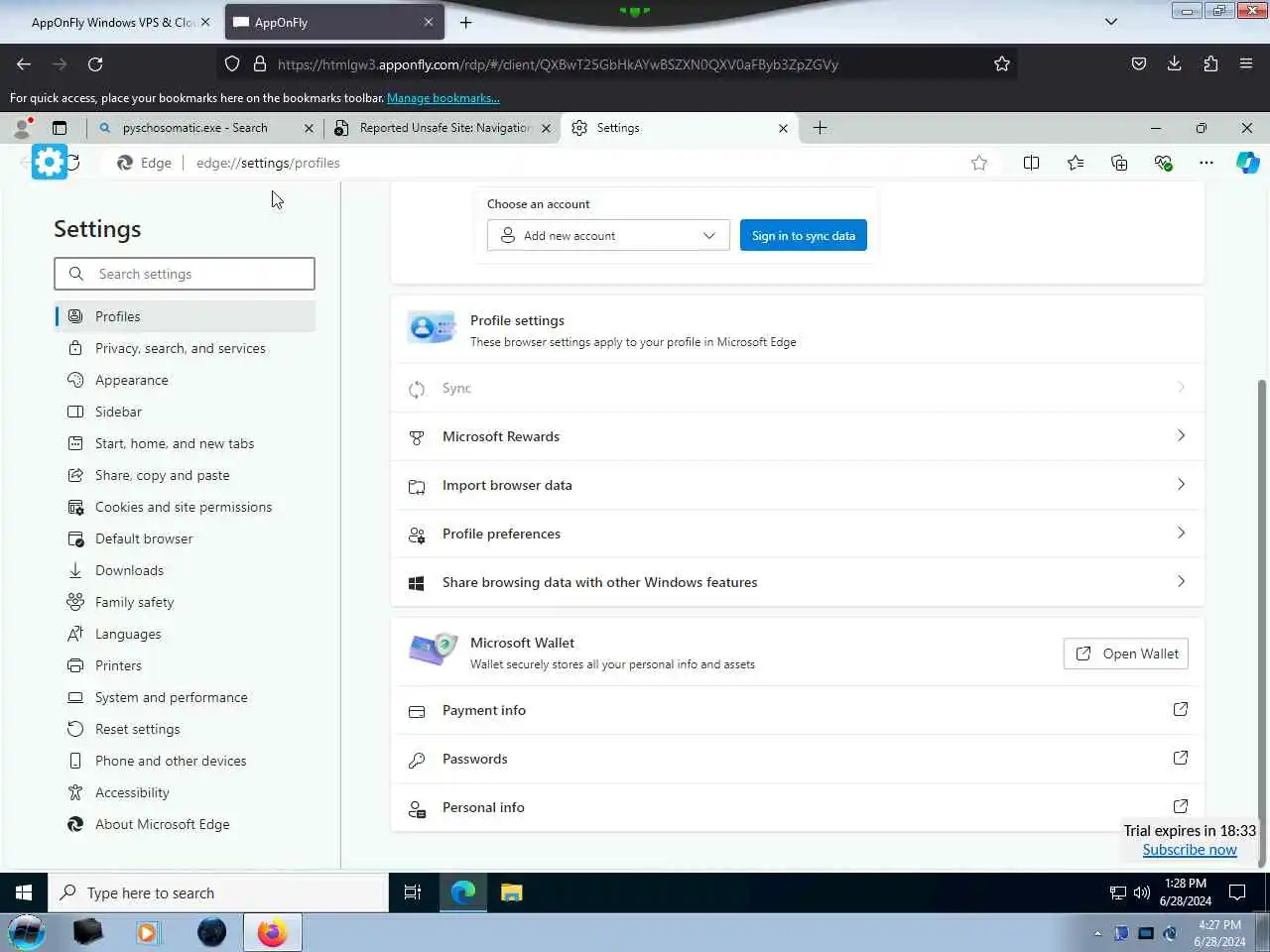
Task: Show hidden icons in host system tray
Action: click(1097, 933)
